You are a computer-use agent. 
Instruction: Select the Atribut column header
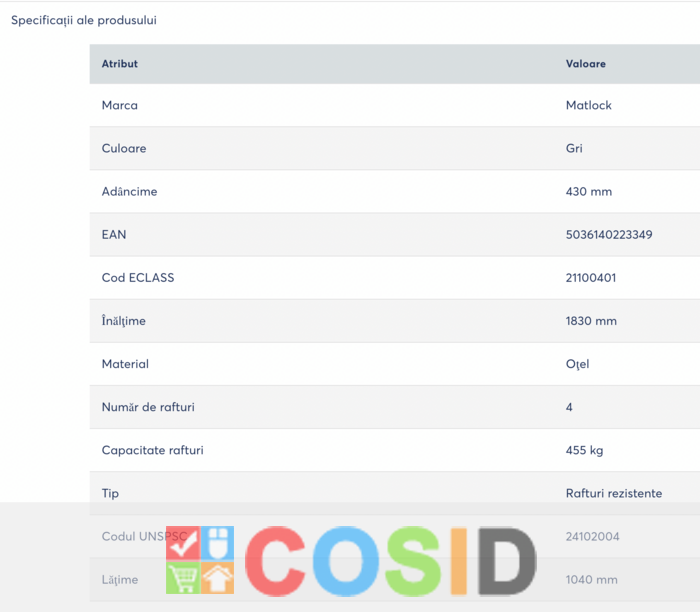(120, 64)
